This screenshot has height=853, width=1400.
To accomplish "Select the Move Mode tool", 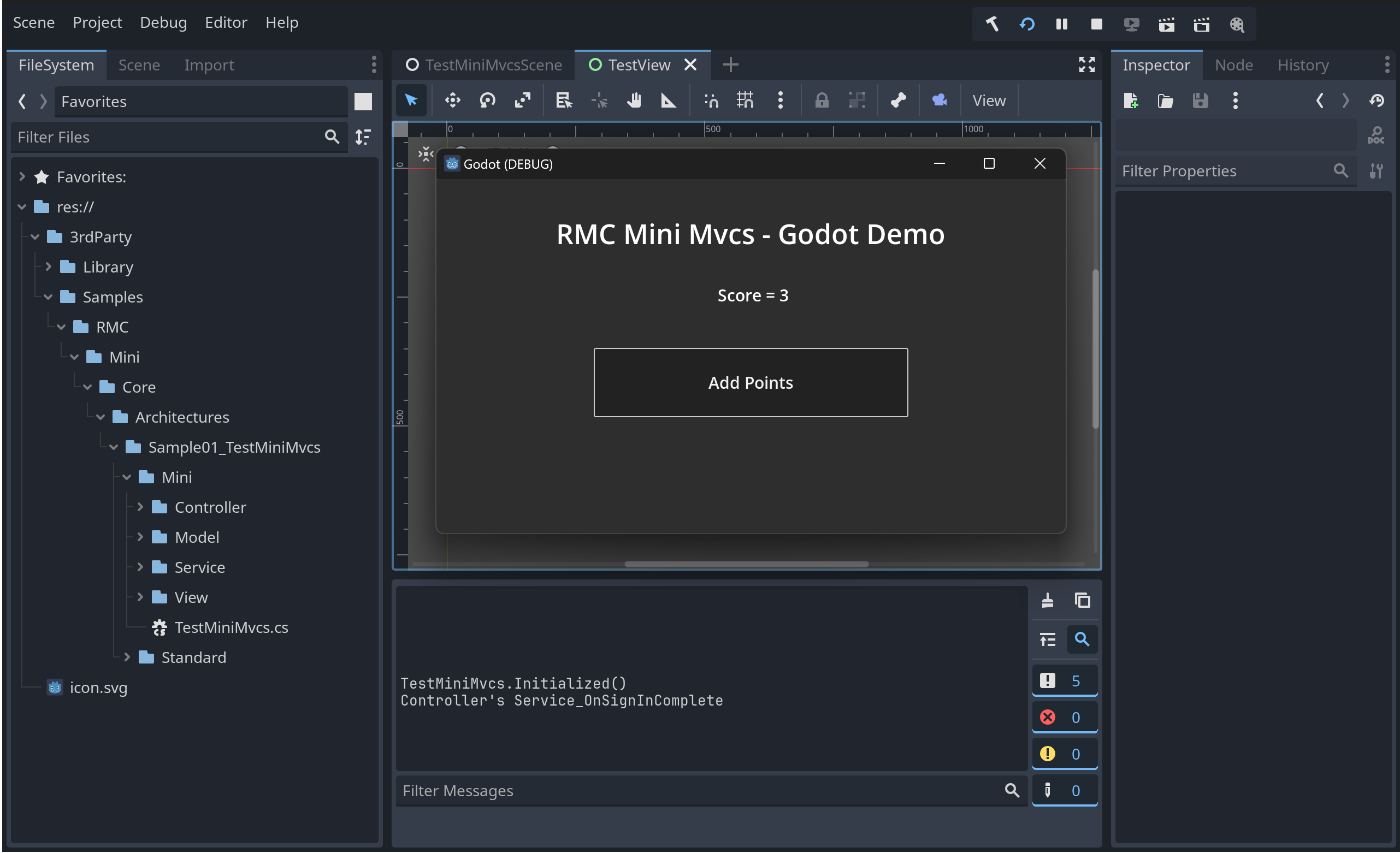I will 453,100.
